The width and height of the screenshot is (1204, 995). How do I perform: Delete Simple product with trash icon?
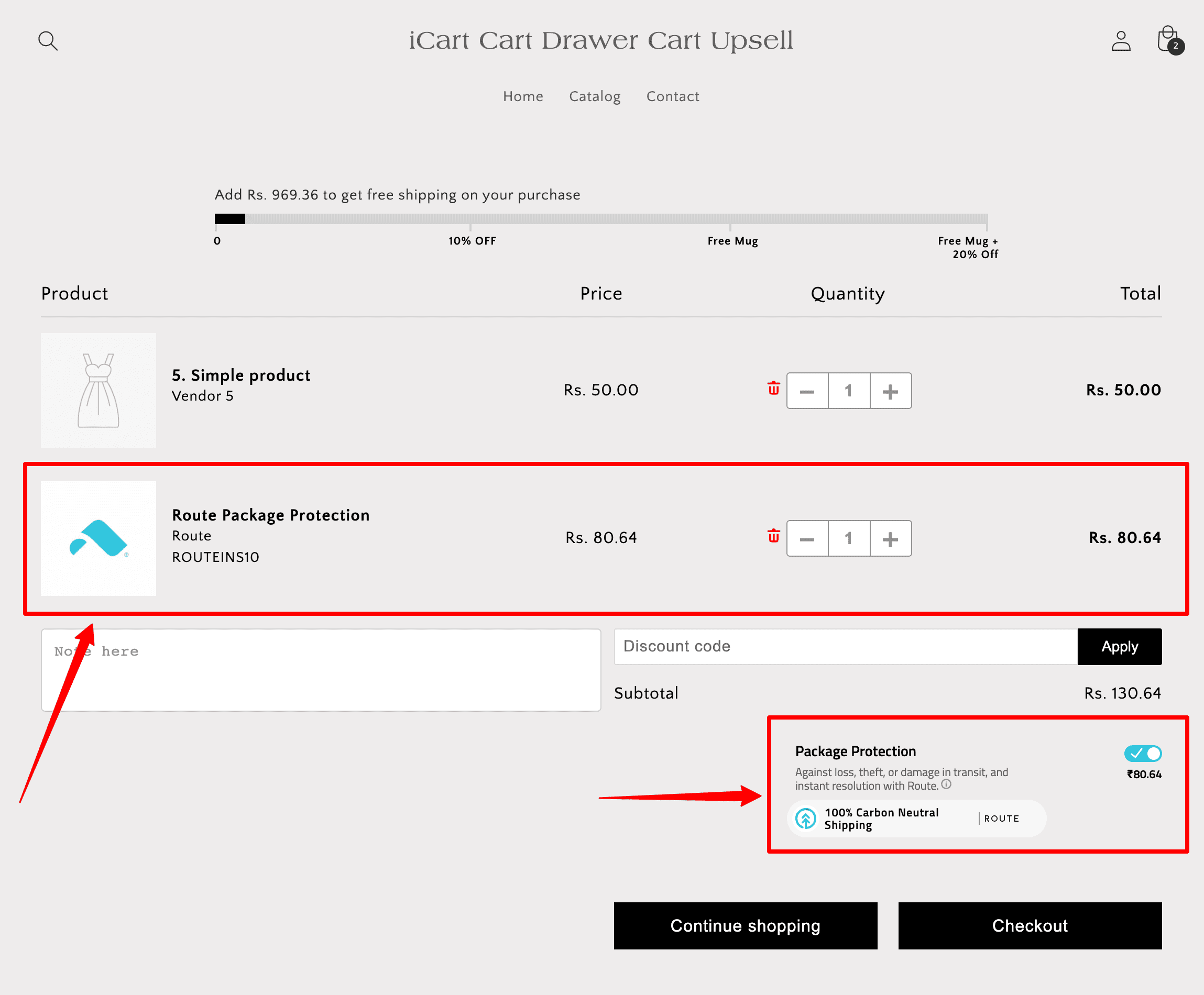pos(773,389)
